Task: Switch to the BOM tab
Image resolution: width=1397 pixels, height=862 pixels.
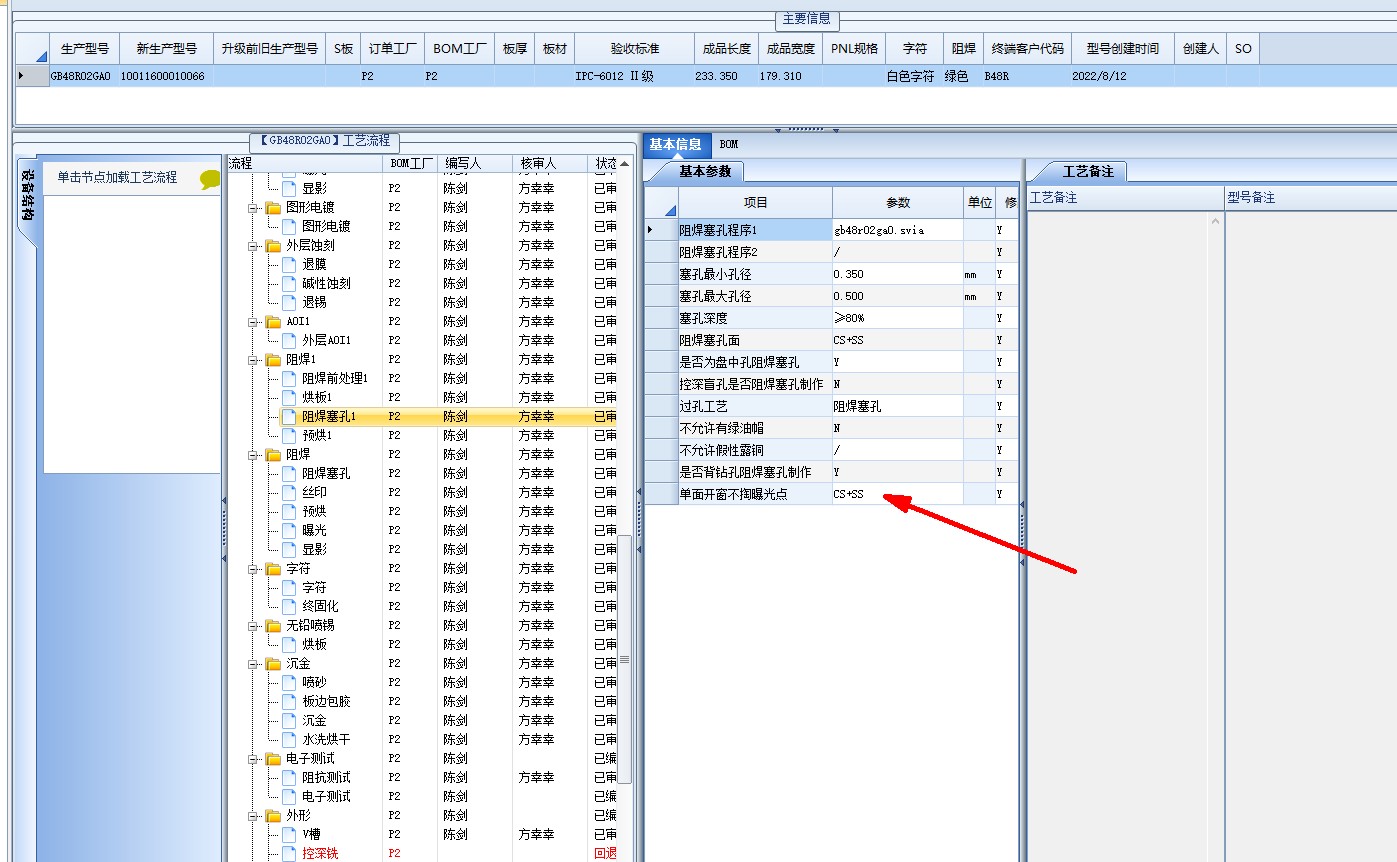Action: (x=729, y=144)
